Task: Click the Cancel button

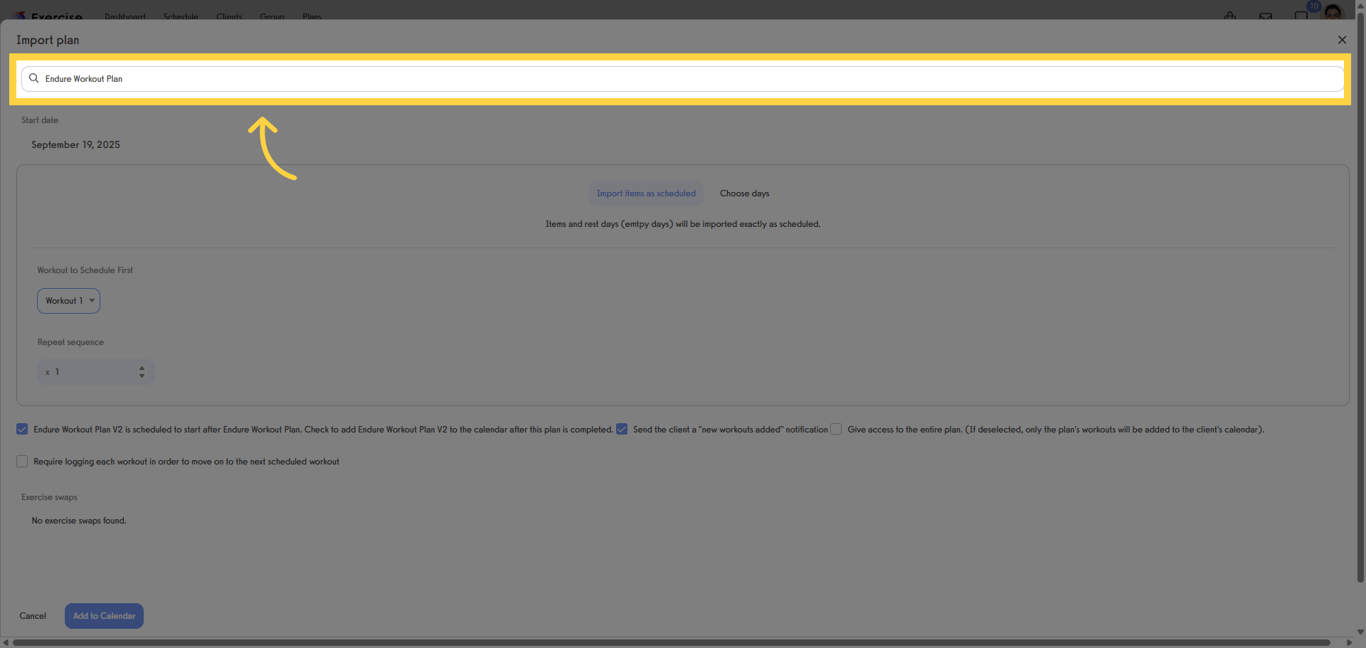Action: point(33,616)
